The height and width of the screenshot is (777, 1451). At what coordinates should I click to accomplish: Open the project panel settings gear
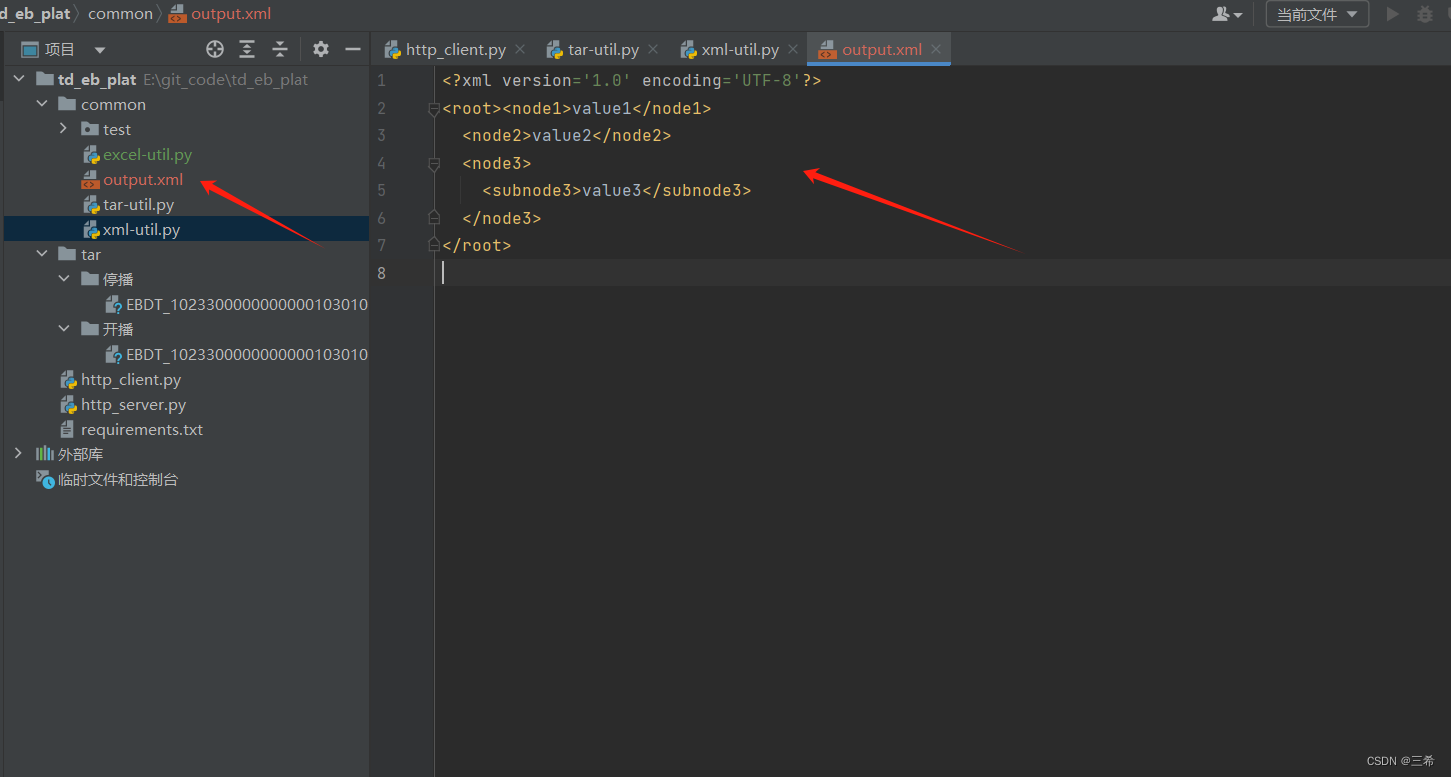click(320, 48)
